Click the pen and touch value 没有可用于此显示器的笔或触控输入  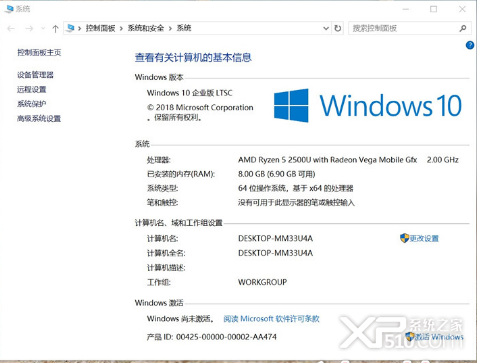pyautogui.click(x=296, y=203)
